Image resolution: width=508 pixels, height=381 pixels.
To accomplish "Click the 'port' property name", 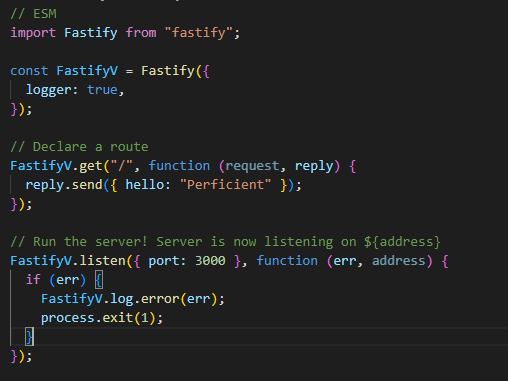I will 164,261.
